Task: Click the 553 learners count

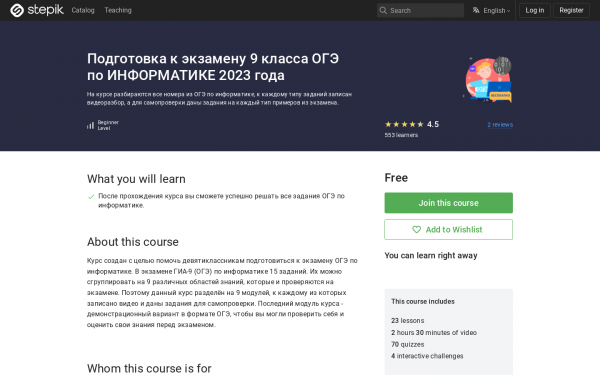Action: pyautogui.click(x=401, y=135)
